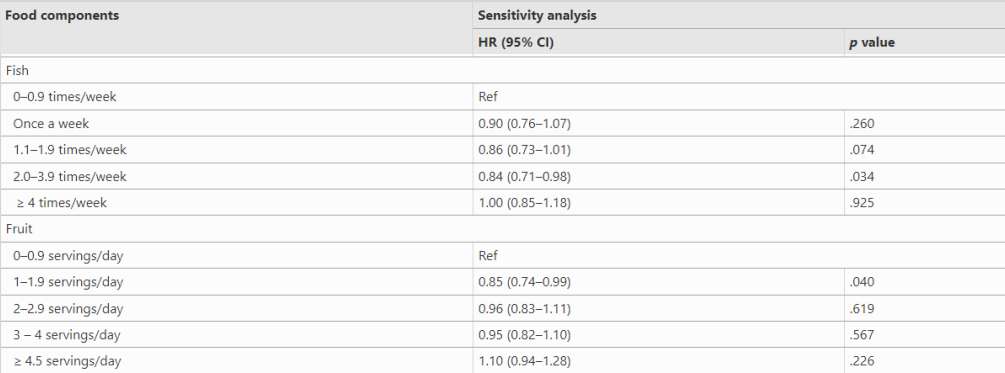
Task: Click the 1.10 (0.94–1.28) cell
Action: click(524, 361)
